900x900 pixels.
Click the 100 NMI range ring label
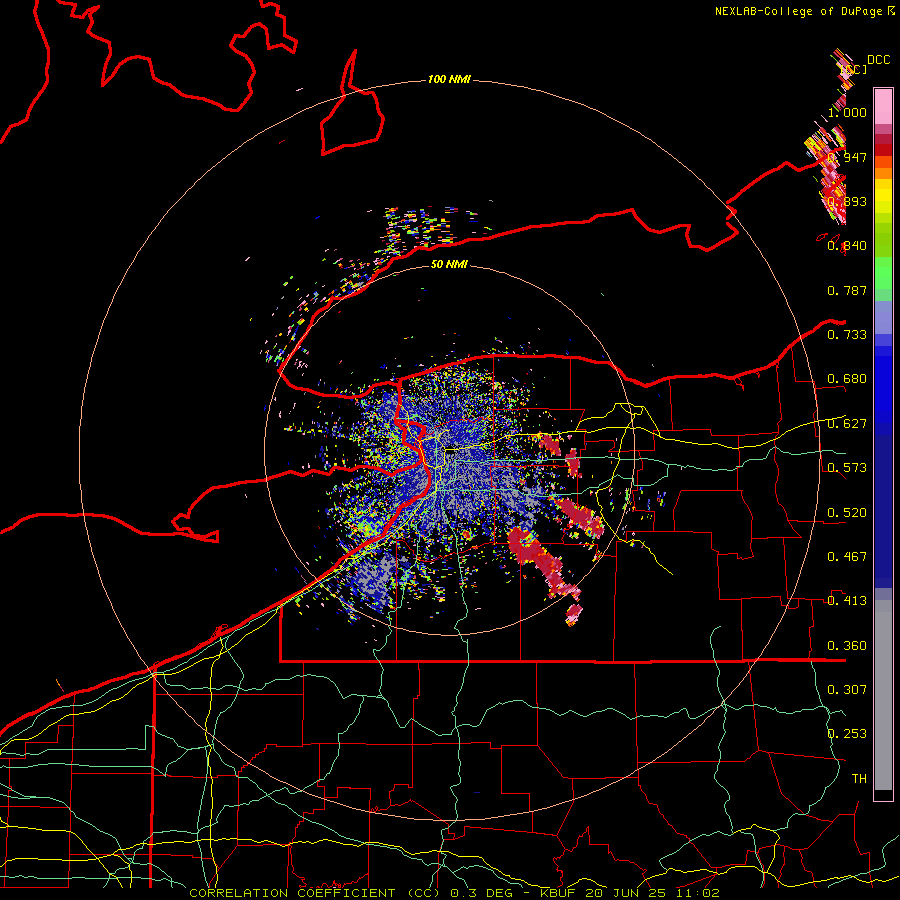coord(449,79)
